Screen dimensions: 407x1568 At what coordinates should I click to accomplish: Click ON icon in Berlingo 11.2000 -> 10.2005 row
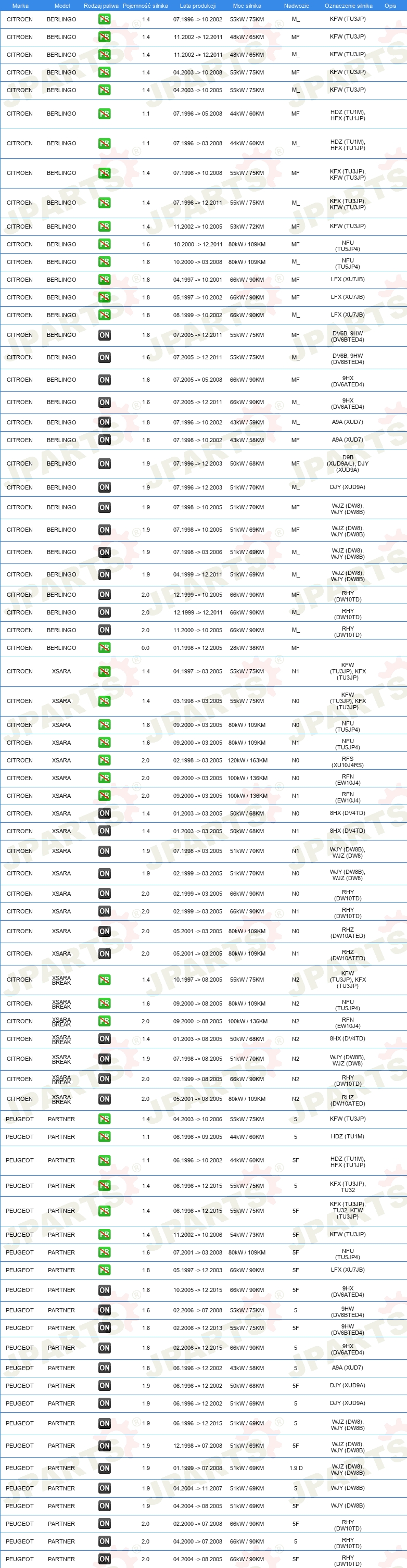[x=105, y=630]
